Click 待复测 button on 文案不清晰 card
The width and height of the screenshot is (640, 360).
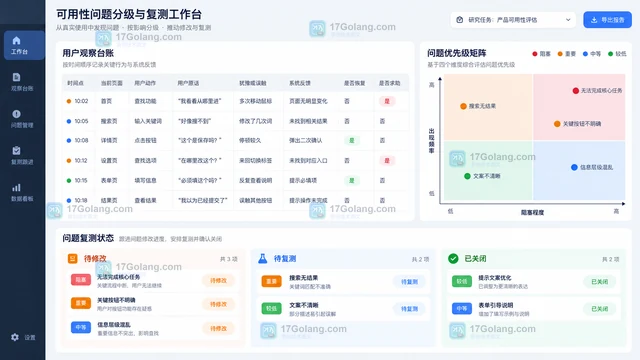(x=409, y=309)
